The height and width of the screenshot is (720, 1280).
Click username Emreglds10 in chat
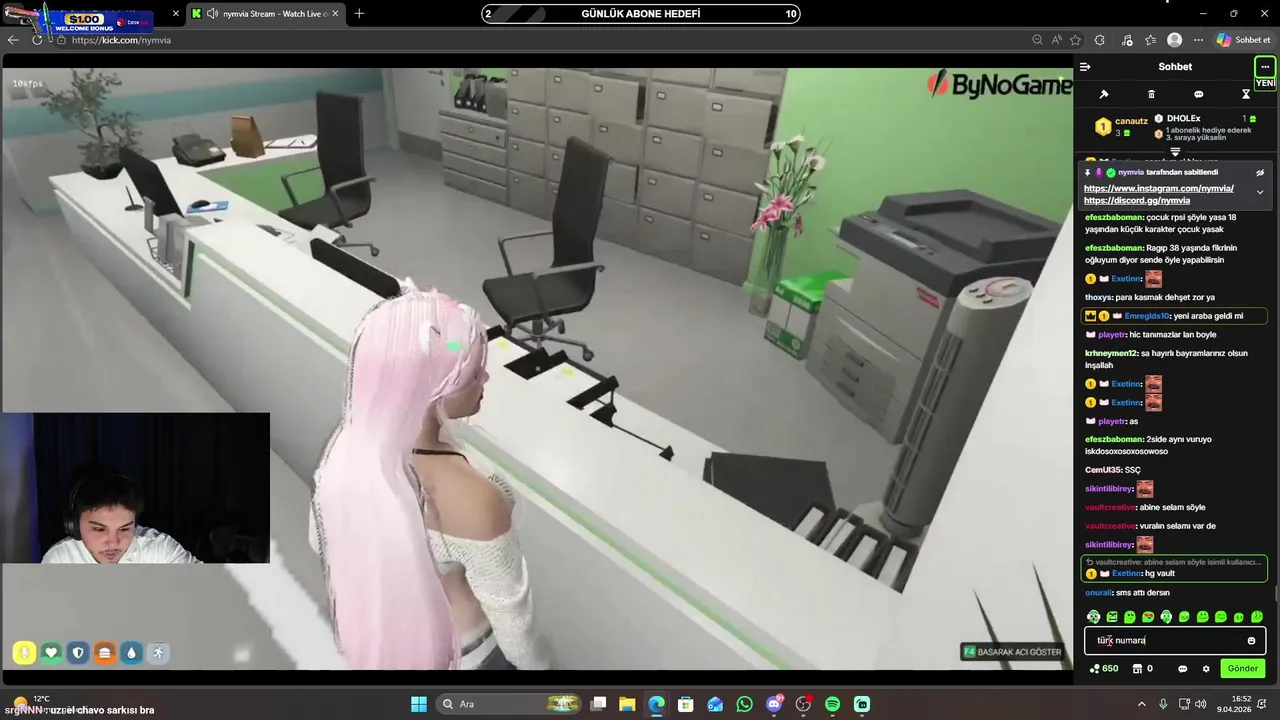(x=1145, y=316)
